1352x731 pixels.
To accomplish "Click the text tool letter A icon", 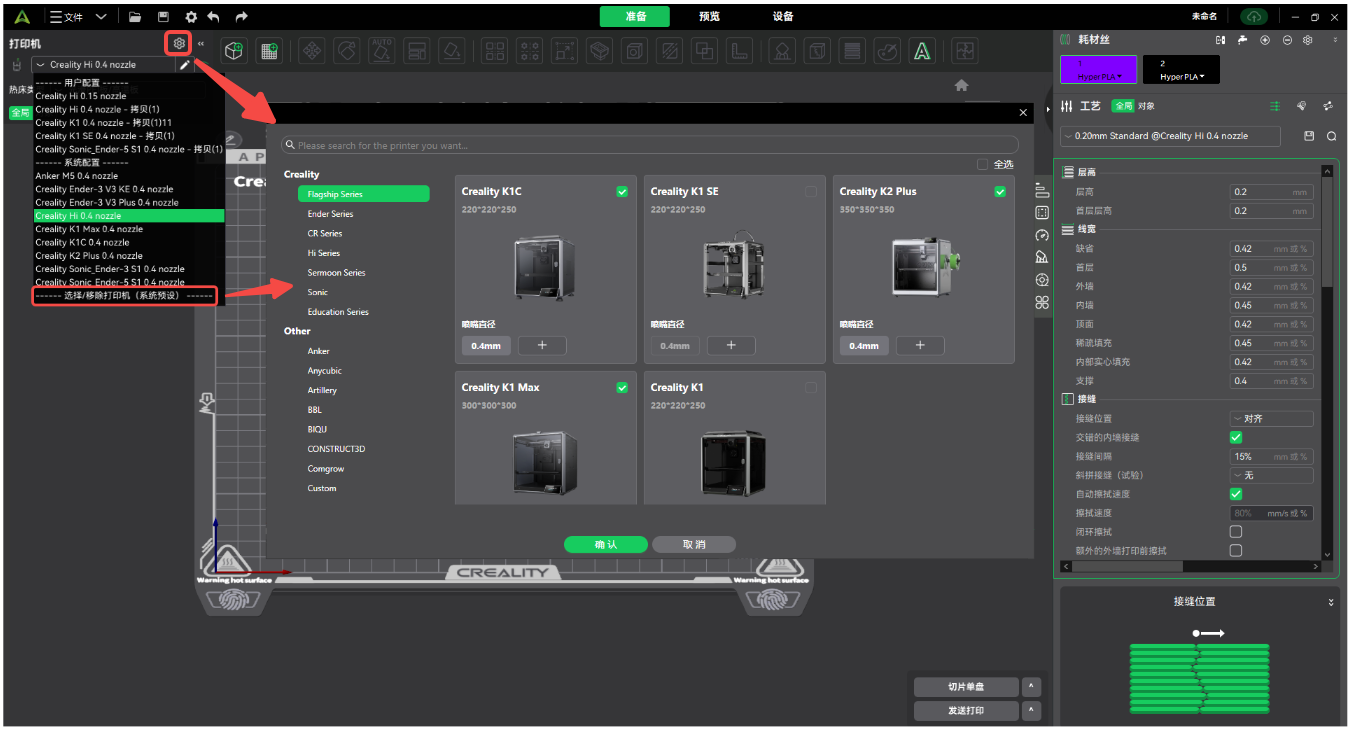I will 922,50.
